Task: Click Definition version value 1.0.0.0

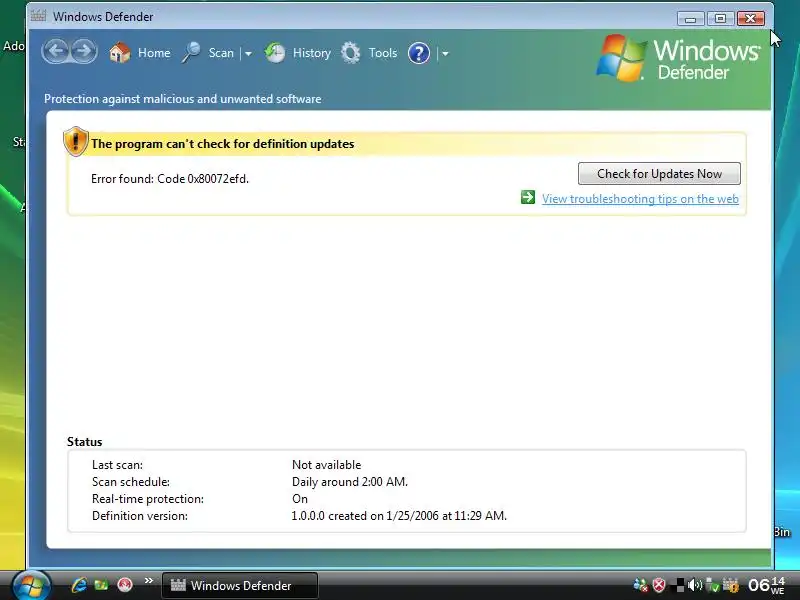Action: tap(399, 516)
